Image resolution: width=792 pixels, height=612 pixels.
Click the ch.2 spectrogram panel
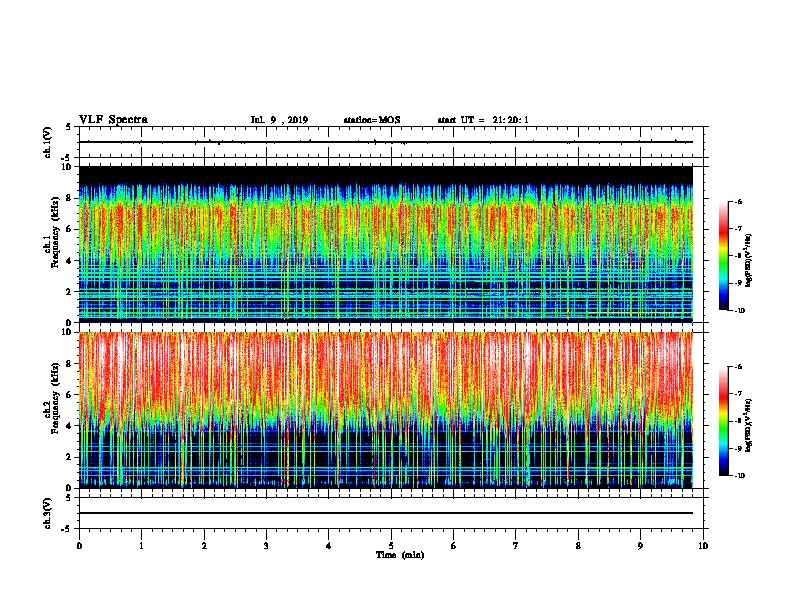click(x=386, y=410)
